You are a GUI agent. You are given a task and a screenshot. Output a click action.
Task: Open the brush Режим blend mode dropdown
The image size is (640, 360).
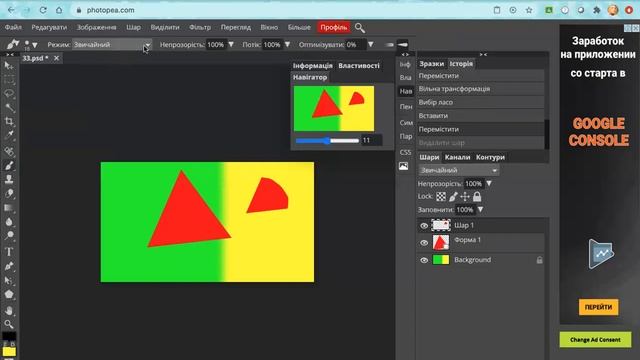click(112, 44)
